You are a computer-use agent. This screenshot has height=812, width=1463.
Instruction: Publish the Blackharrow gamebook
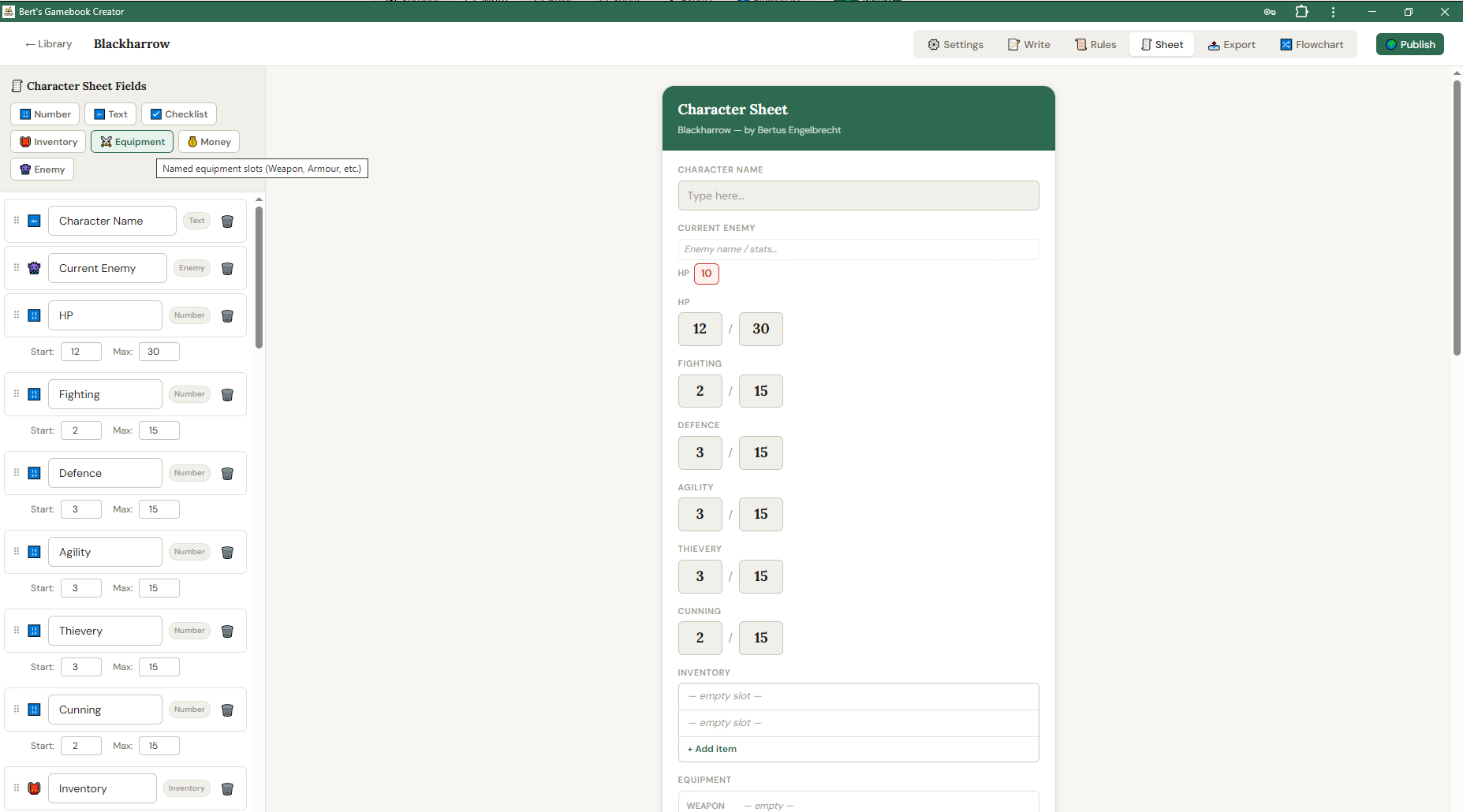point(1410,44)
